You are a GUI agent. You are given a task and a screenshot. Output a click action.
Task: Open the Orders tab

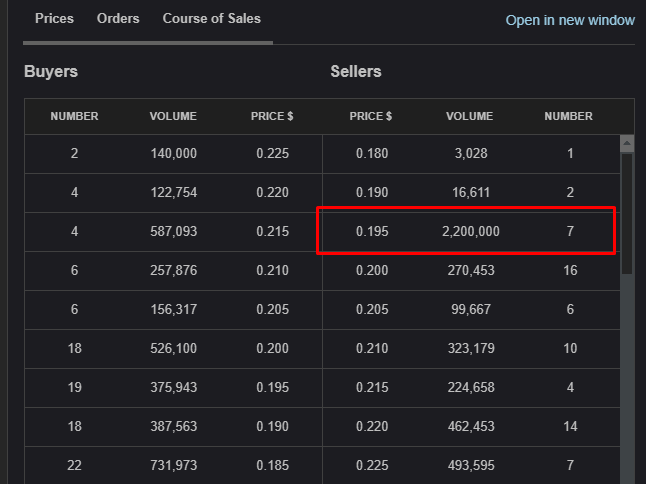tap(118, 19)
